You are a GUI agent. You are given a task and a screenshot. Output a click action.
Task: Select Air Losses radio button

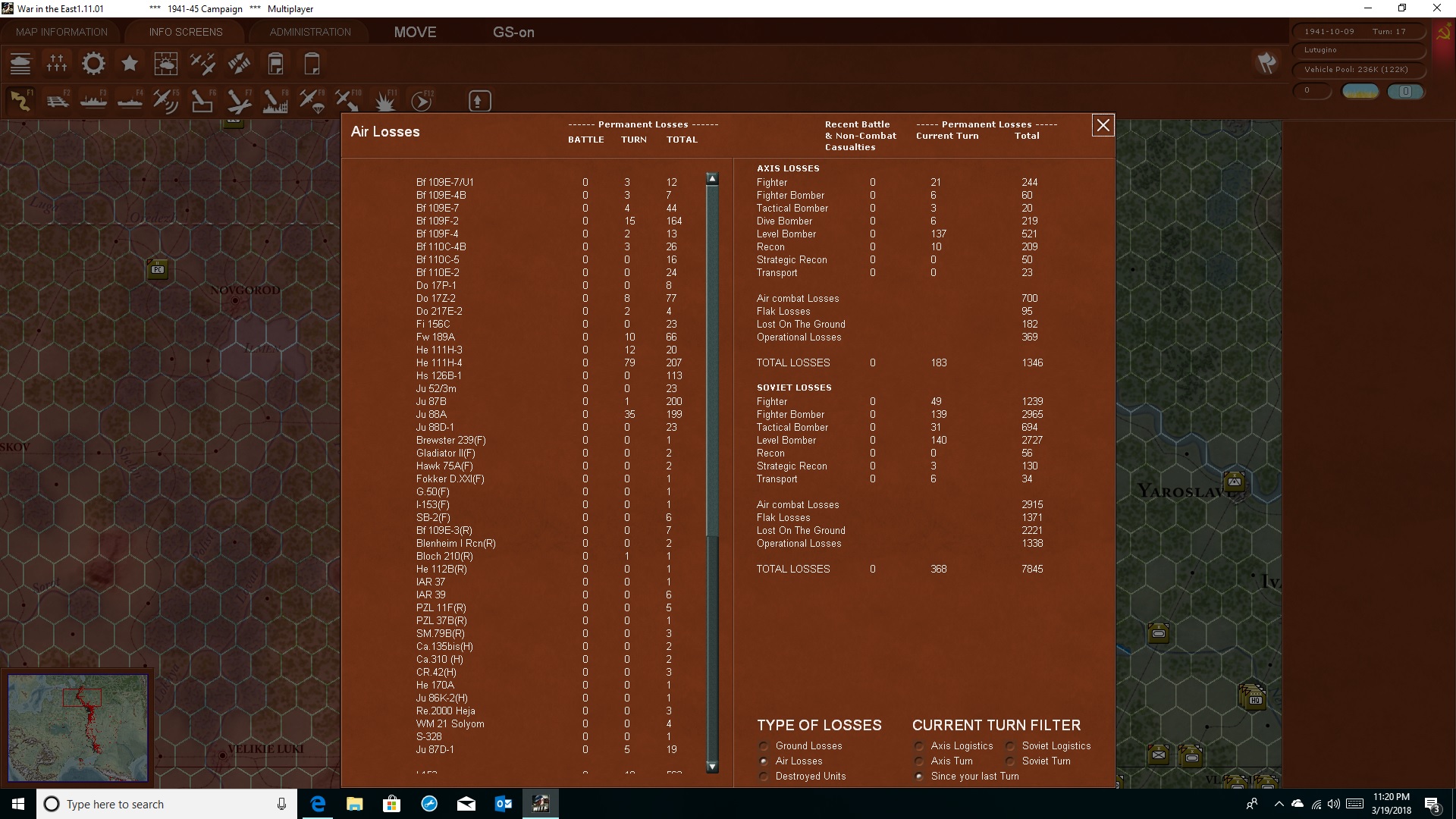(x=764, y=761)
